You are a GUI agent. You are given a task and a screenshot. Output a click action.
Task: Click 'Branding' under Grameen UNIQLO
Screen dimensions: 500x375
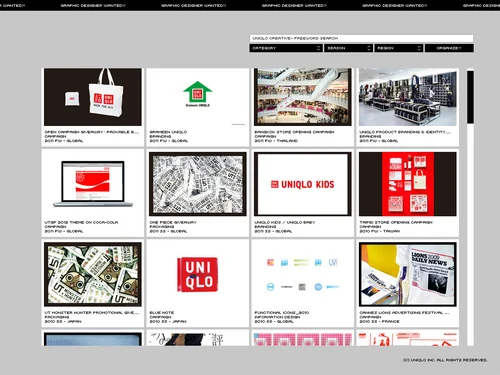coord(160,136)
